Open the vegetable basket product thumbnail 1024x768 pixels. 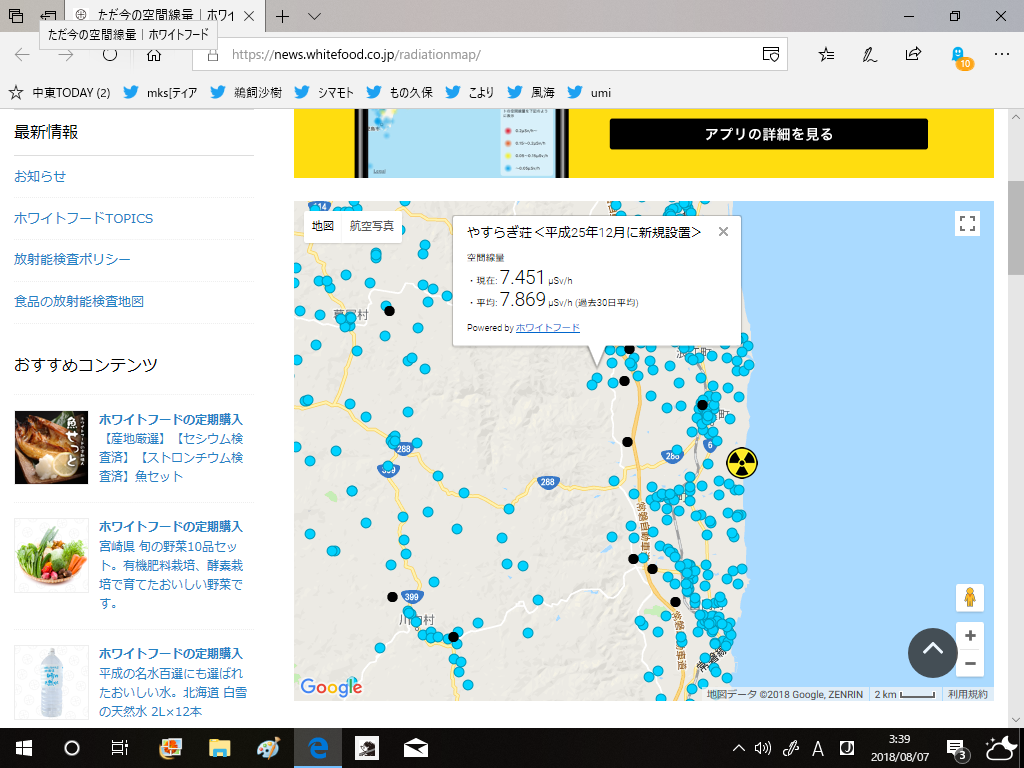click(x=52, y=555)
